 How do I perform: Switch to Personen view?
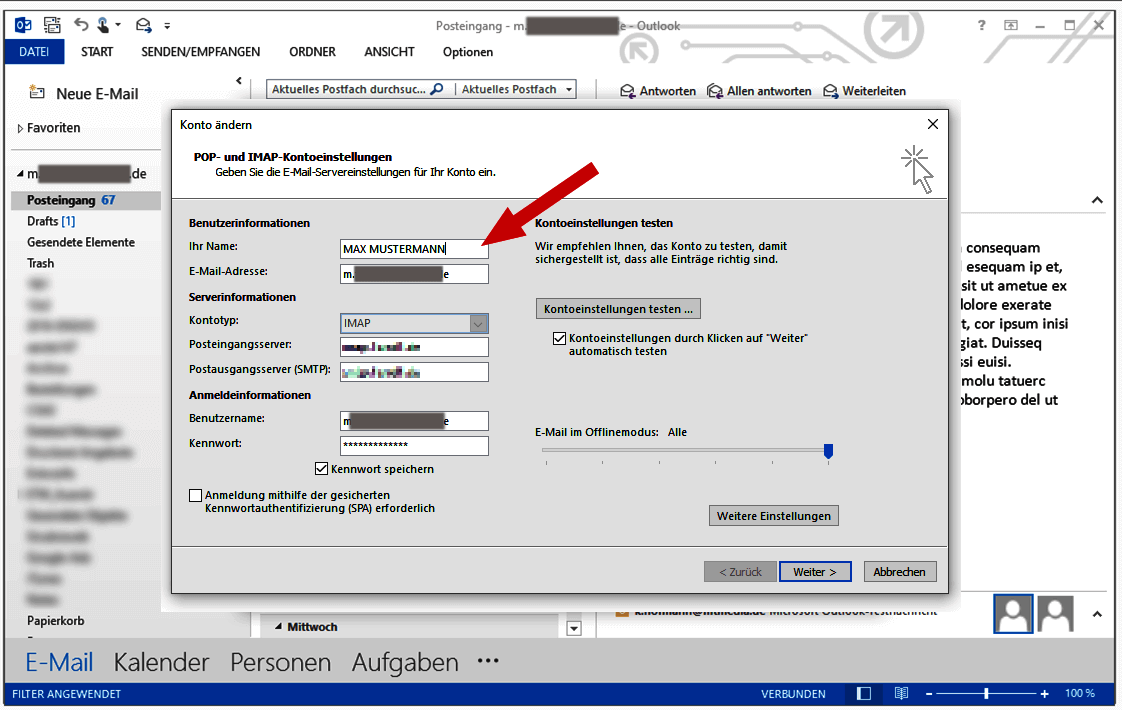280,662
